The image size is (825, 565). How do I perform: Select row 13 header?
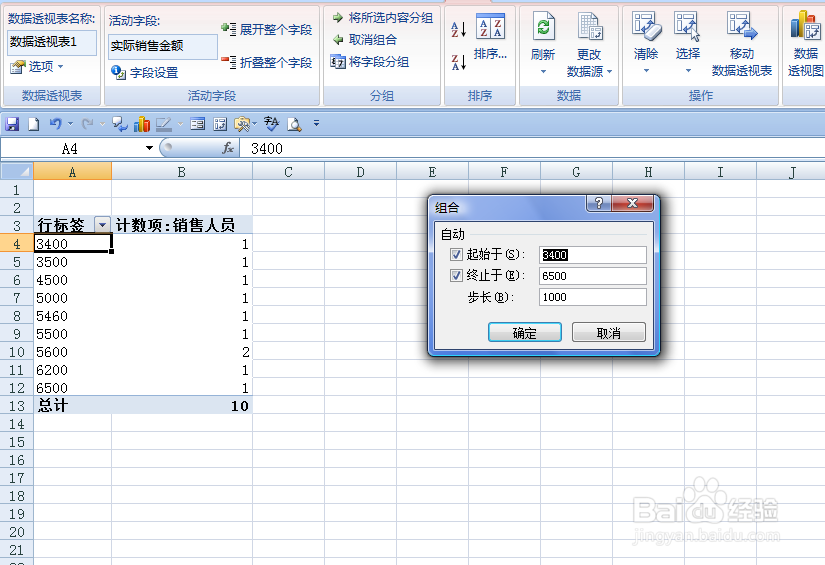(17, 406)
